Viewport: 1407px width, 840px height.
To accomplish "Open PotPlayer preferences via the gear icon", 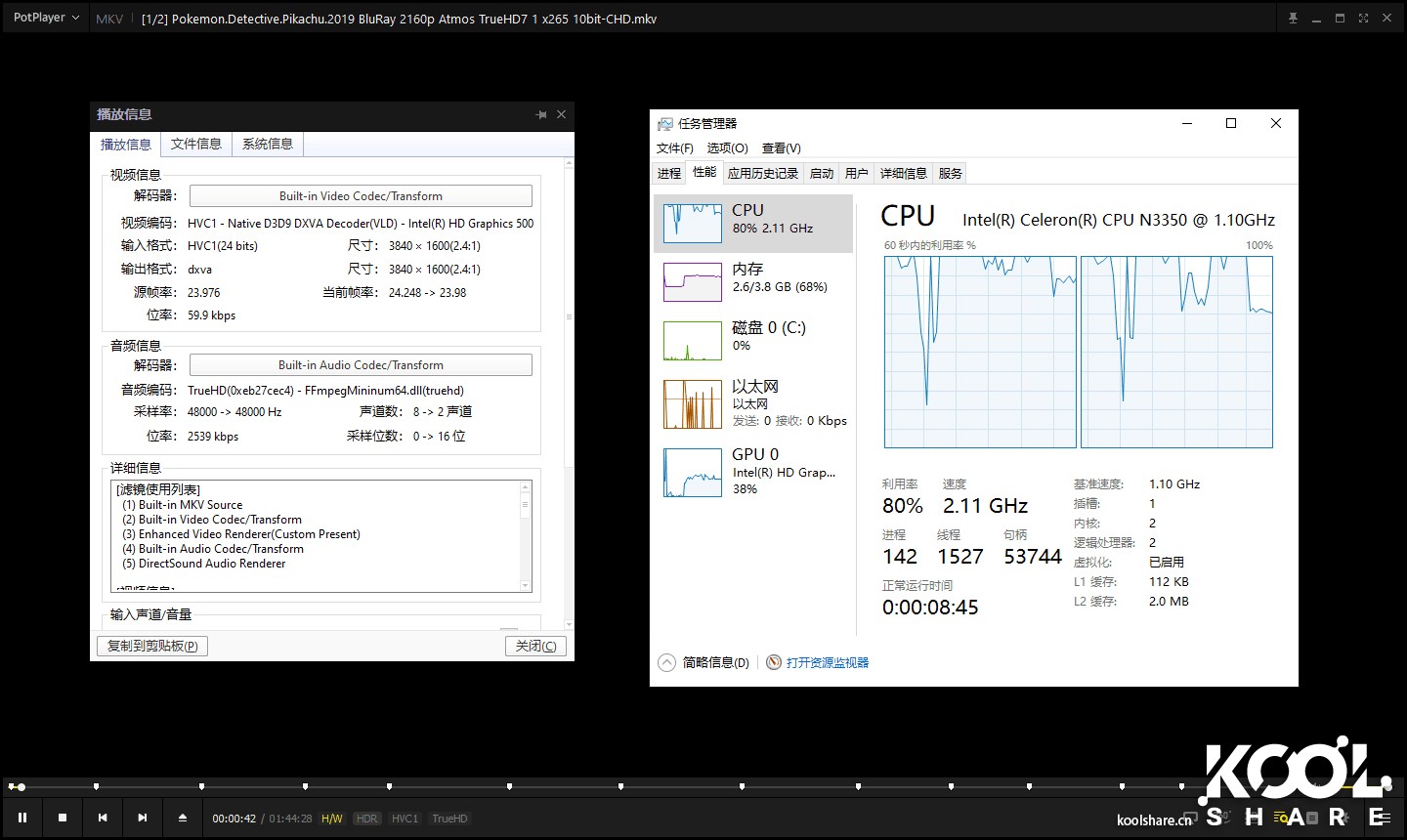I will tap(1346, 818).
